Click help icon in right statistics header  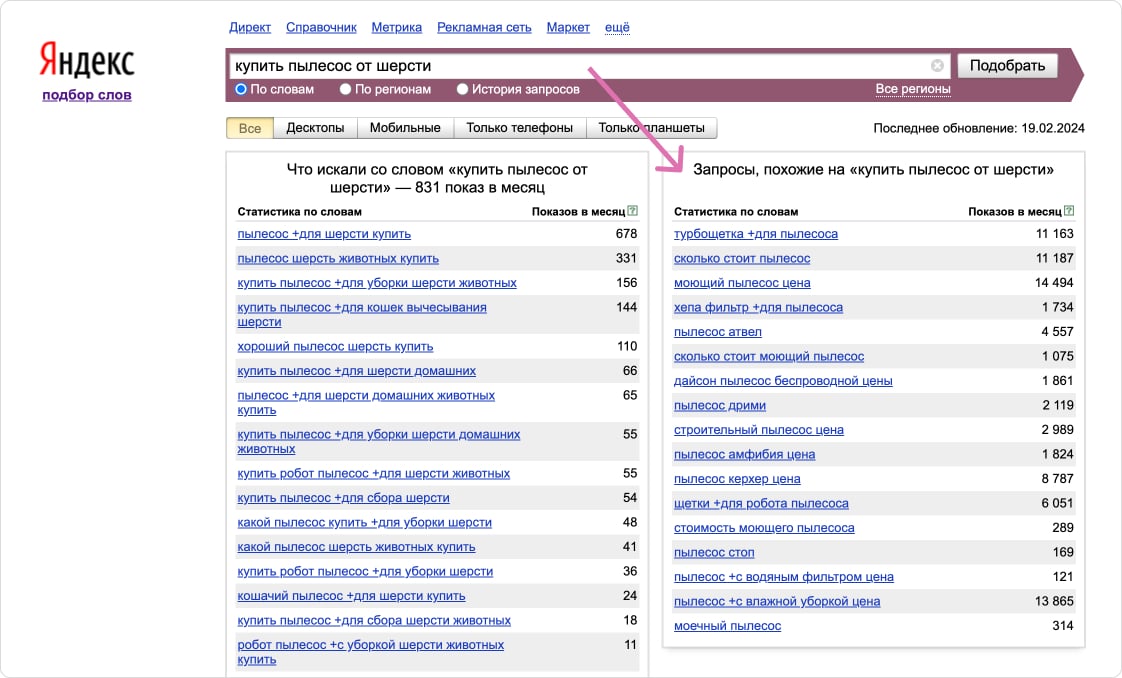tap(1069, 211)
